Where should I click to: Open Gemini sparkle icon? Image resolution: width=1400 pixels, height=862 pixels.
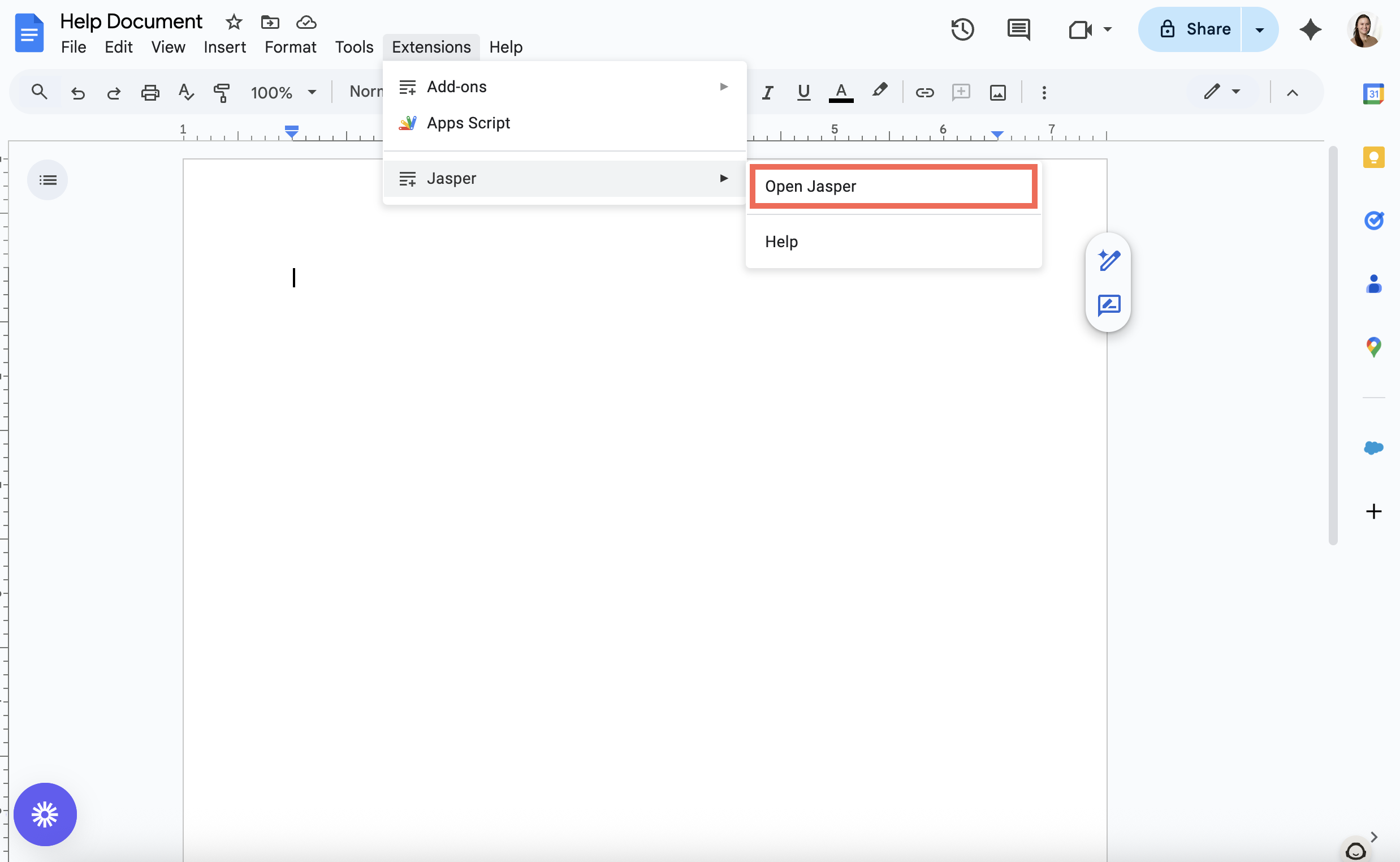[1311, 29]
